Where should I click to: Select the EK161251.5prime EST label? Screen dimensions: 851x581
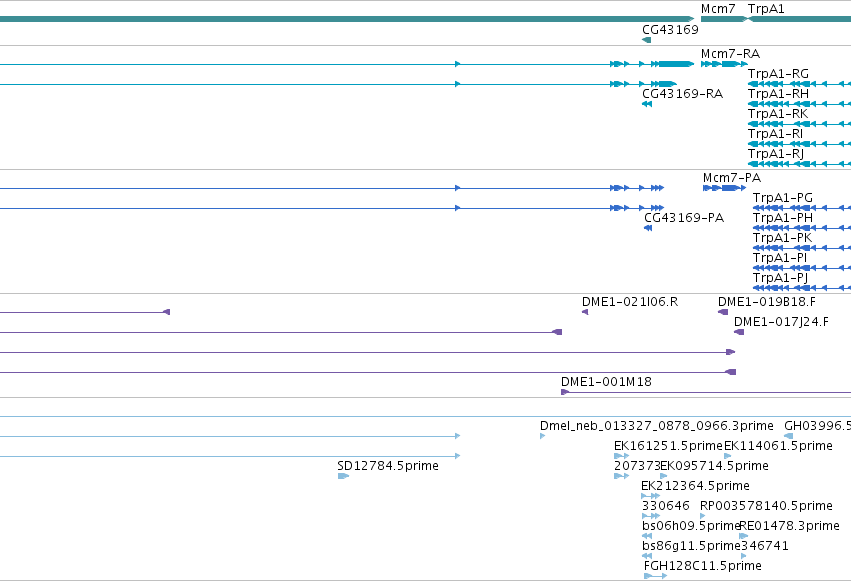click(668, 446)
